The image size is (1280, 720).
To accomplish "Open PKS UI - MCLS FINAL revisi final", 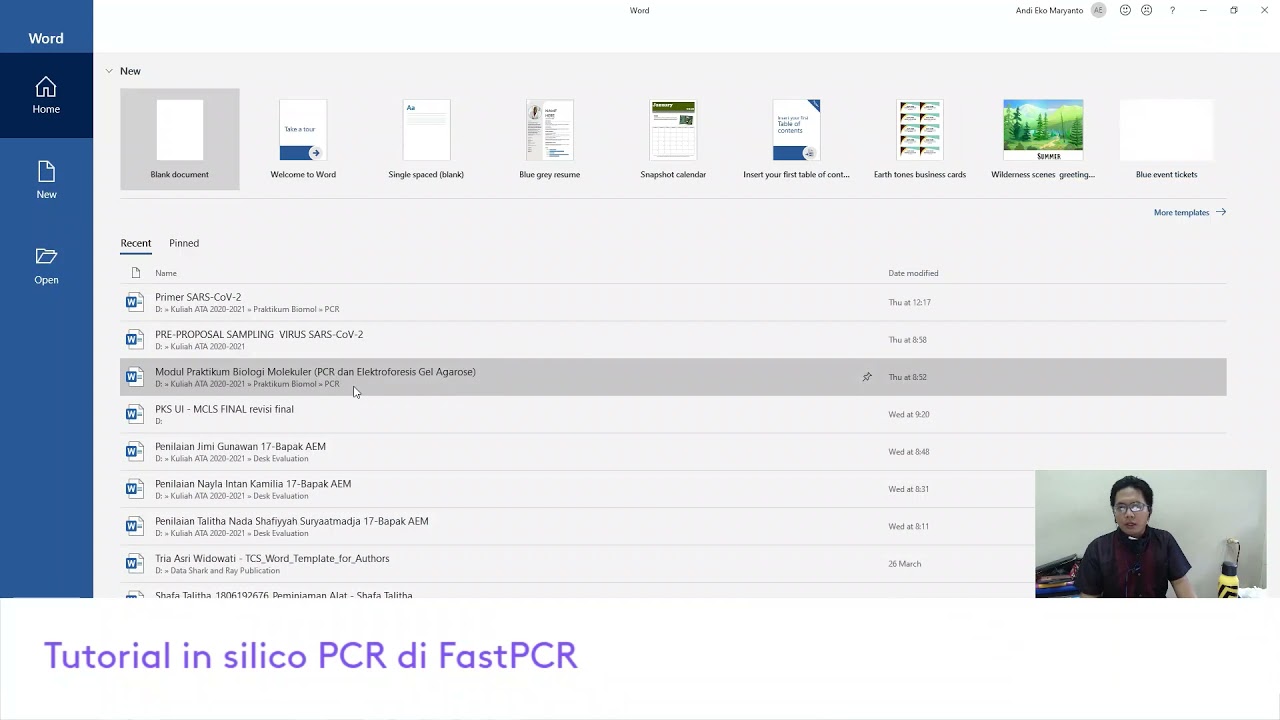I will coord(673,414).
